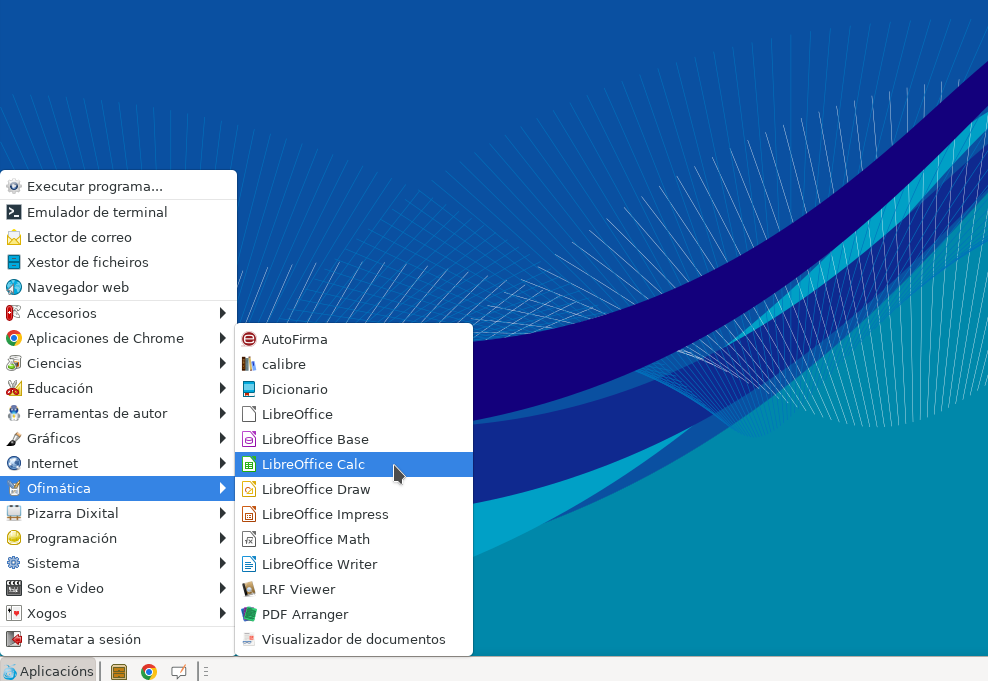Viewport: 988px width, 681px height.
Task: Click the LibreOffice Calc spreadsheet icon
Action: 249,464
